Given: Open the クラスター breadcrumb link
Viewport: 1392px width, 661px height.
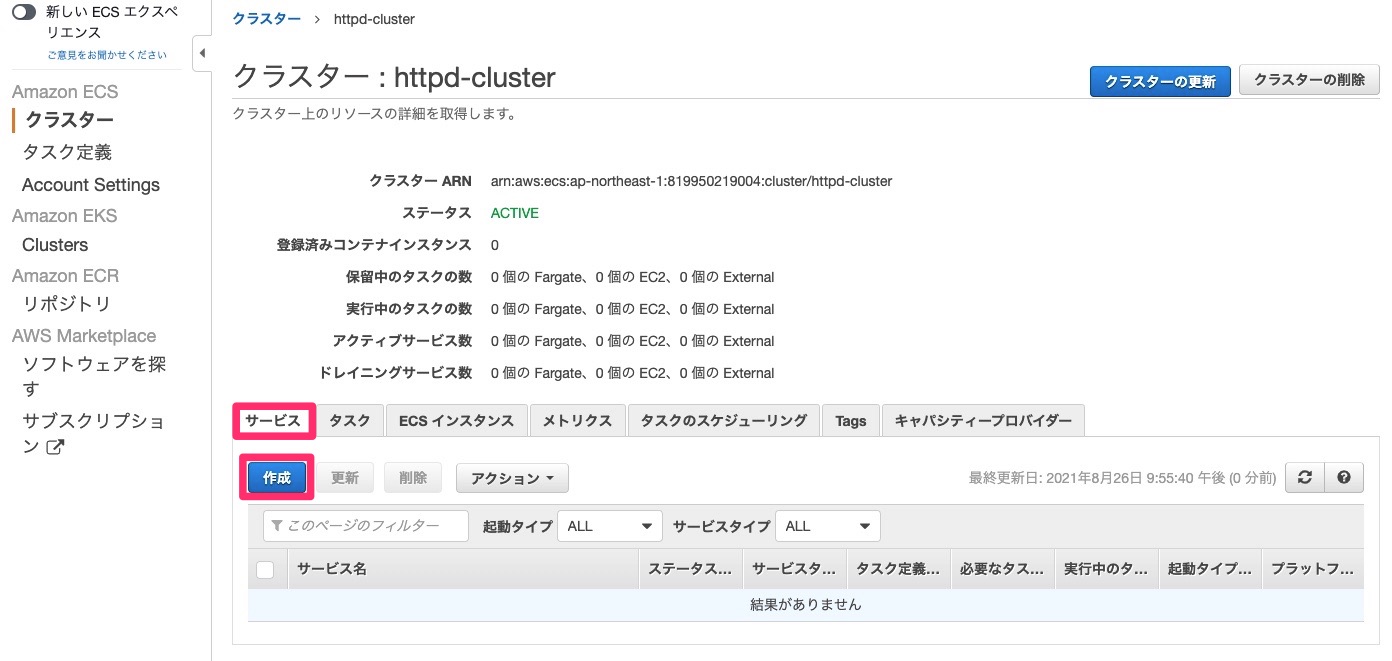Looking at the screenshot, I should [x=265, y=18].
